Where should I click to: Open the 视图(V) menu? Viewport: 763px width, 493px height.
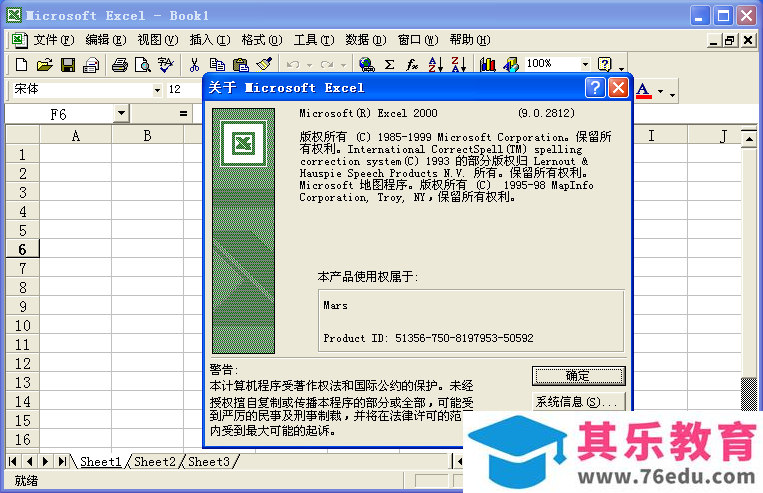158,40
